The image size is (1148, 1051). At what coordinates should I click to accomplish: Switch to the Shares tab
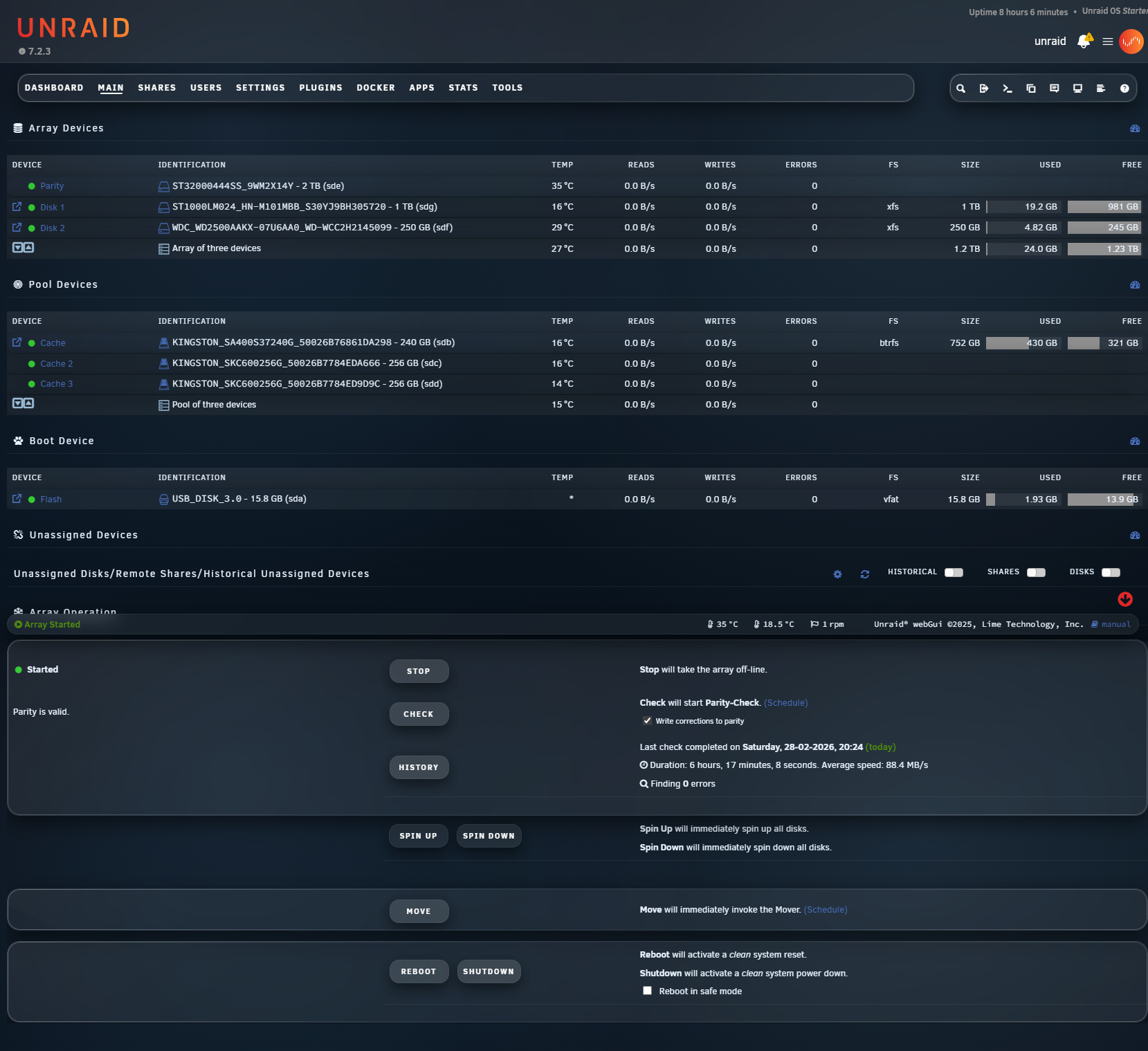[x=157, y=88]
